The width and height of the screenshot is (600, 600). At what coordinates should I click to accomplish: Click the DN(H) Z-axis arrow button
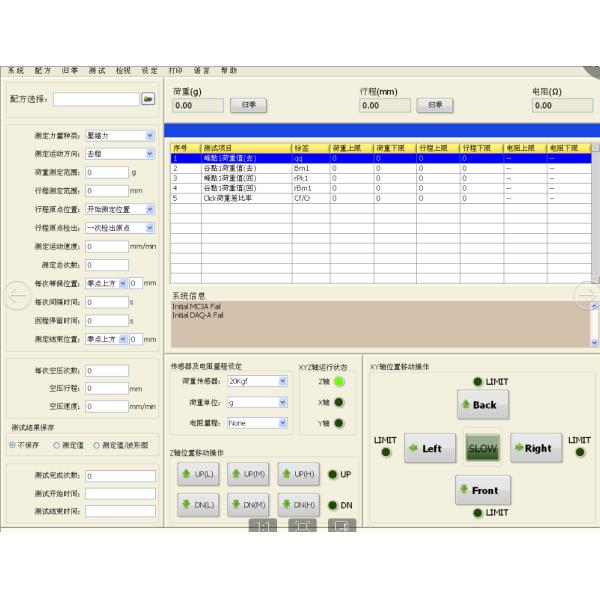tap(297, 505)
